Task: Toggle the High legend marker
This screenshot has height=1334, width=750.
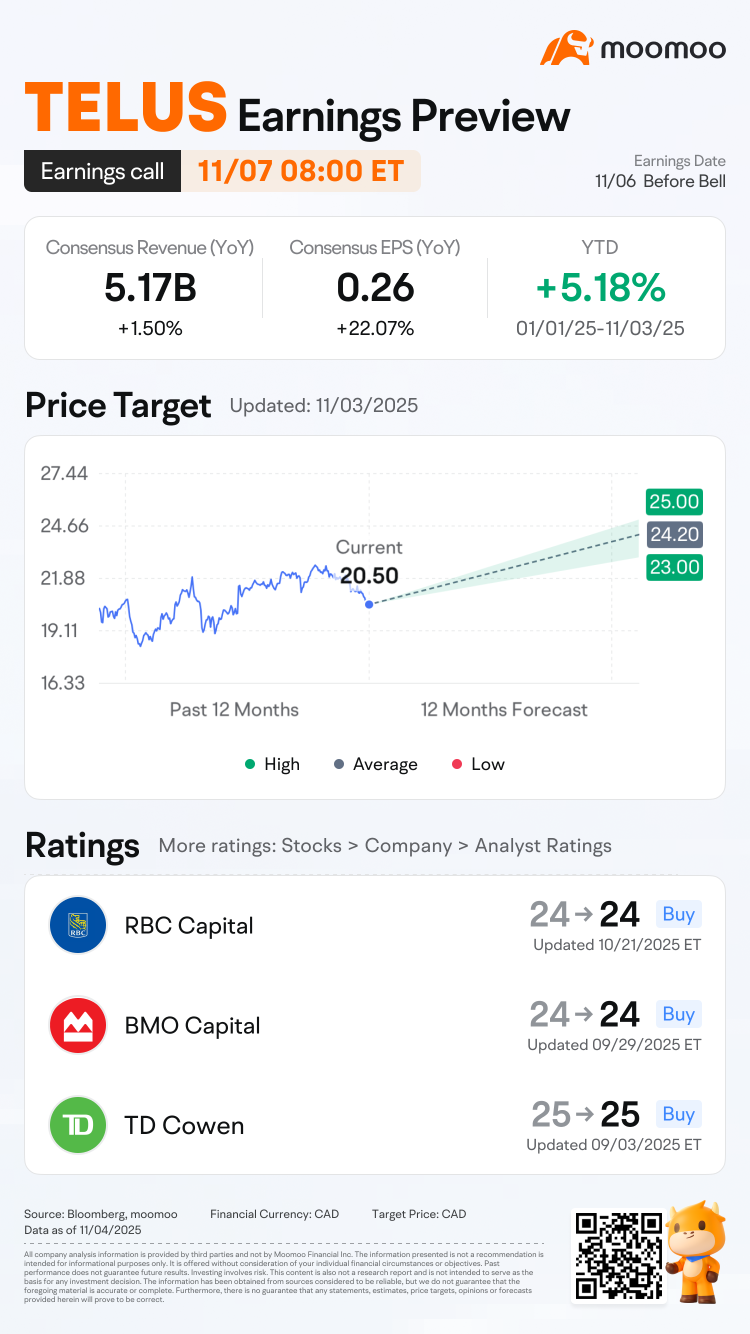Action: pos(249,764)
